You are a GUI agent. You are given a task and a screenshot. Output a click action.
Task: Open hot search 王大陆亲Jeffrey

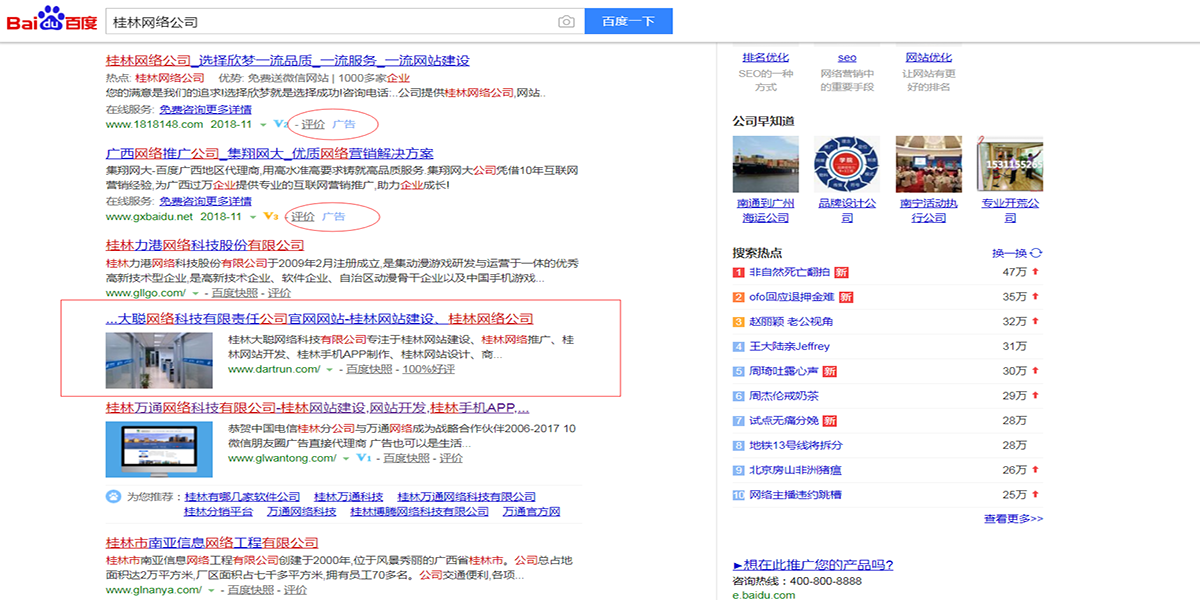789,347
